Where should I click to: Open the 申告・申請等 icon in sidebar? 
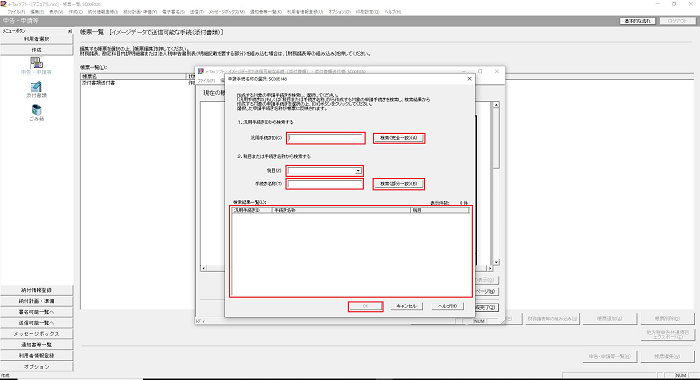[36, 65]
